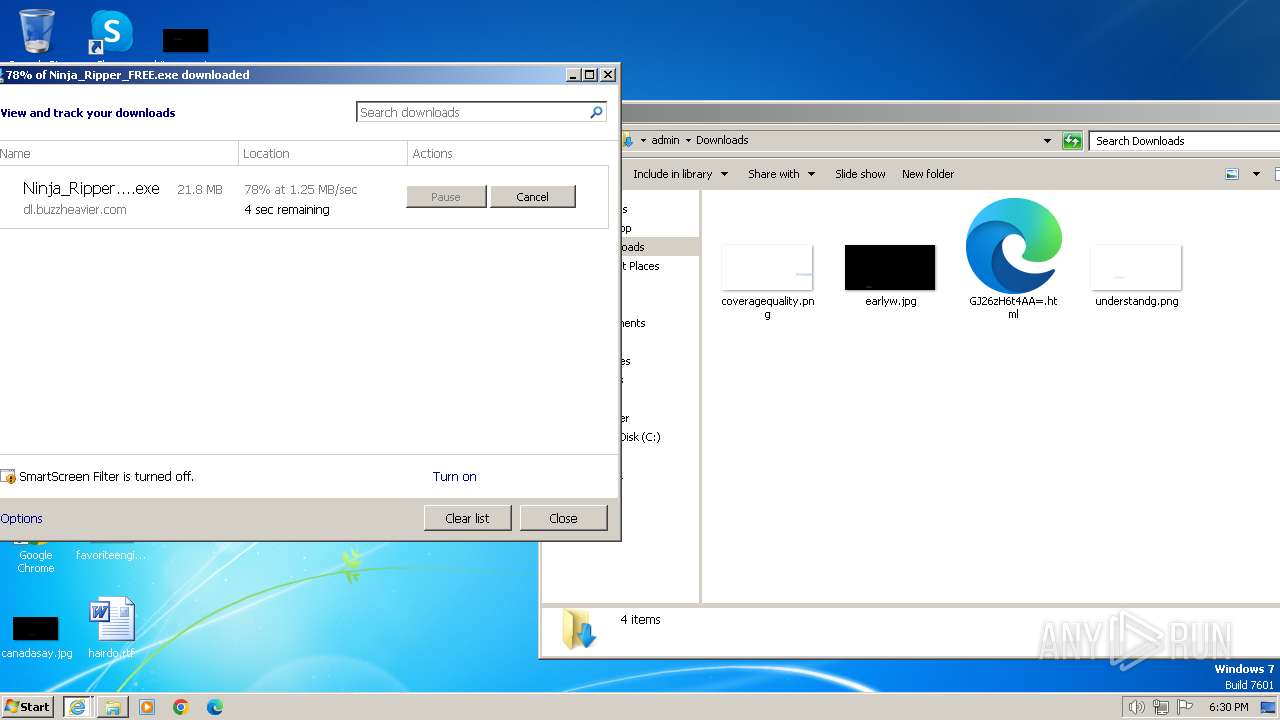Open Chrome from the taskbar

click(x=181, y=707)
